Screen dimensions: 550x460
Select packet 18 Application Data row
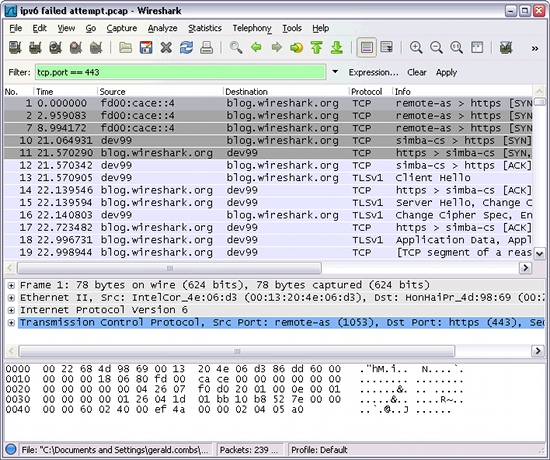point(268,240)
